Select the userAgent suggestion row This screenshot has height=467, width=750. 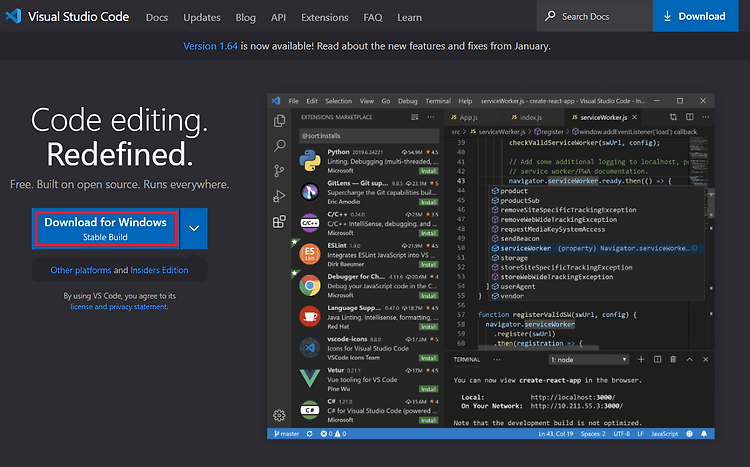tap(596, 287)
